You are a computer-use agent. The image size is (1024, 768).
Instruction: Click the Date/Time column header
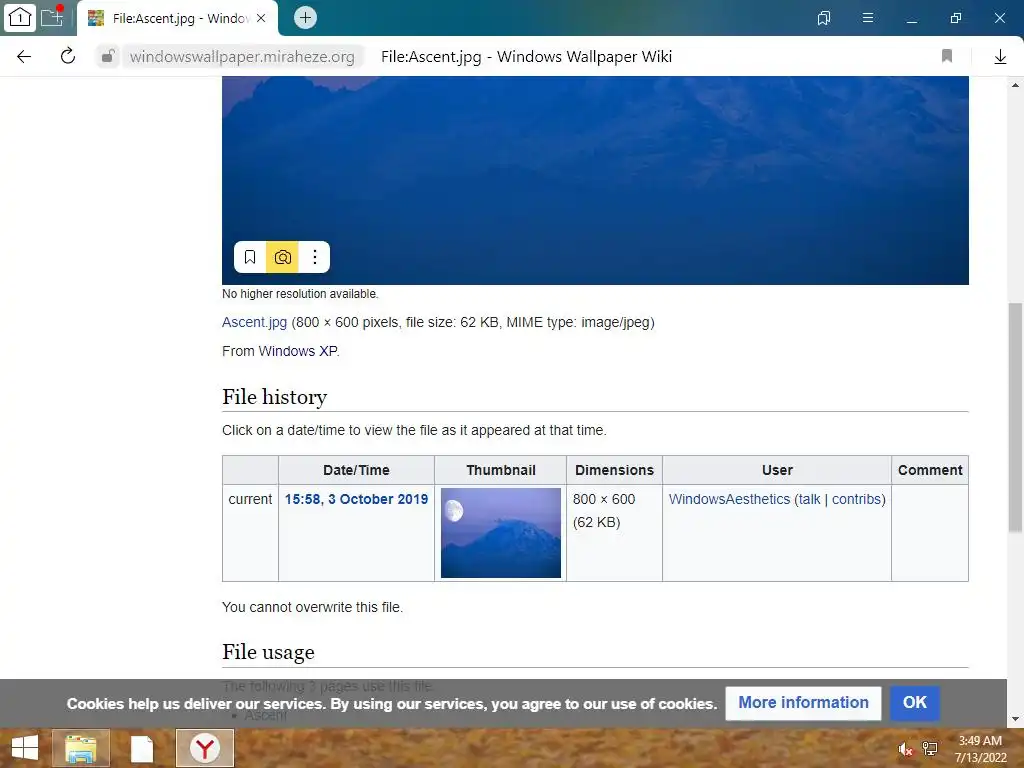coord(356,470)
